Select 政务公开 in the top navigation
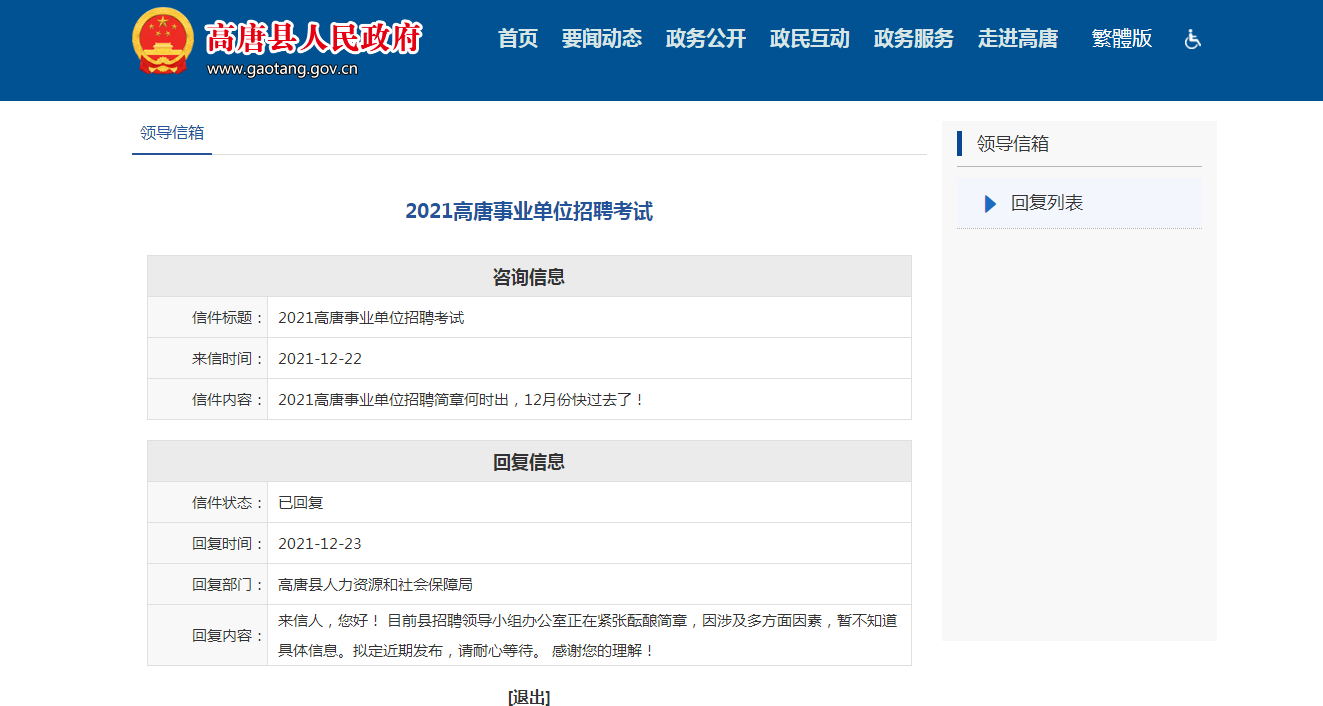1323x706 pixels. [x=705, y=39]
